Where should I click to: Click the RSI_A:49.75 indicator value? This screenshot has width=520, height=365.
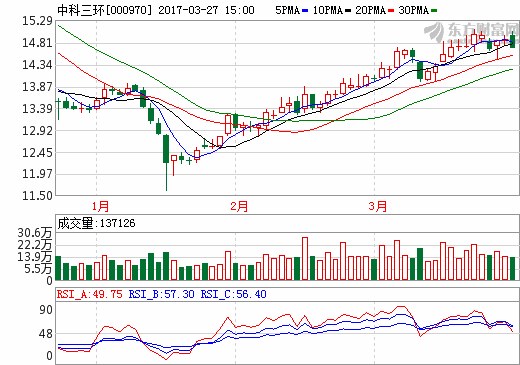tap(90, 294)
